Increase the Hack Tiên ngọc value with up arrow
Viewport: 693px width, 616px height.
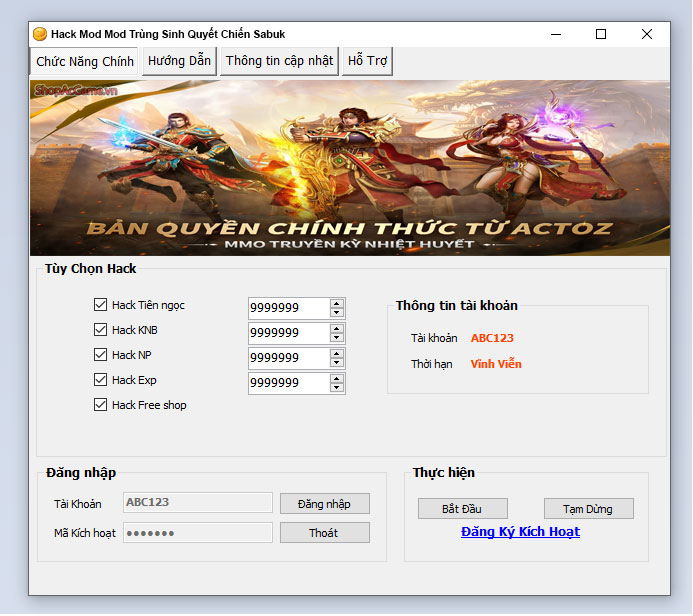pos(337,304)
